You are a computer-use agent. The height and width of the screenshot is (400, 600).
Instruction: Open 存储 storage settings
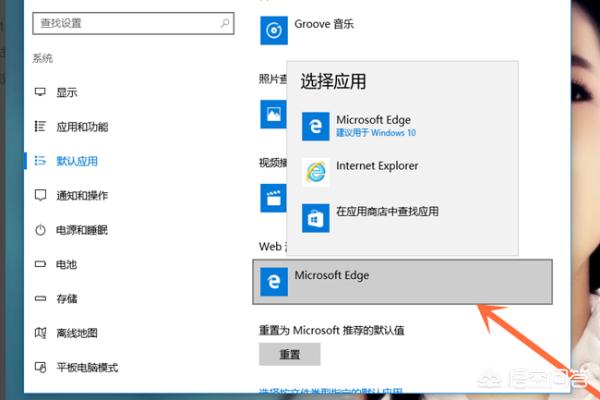pos(67,299)
